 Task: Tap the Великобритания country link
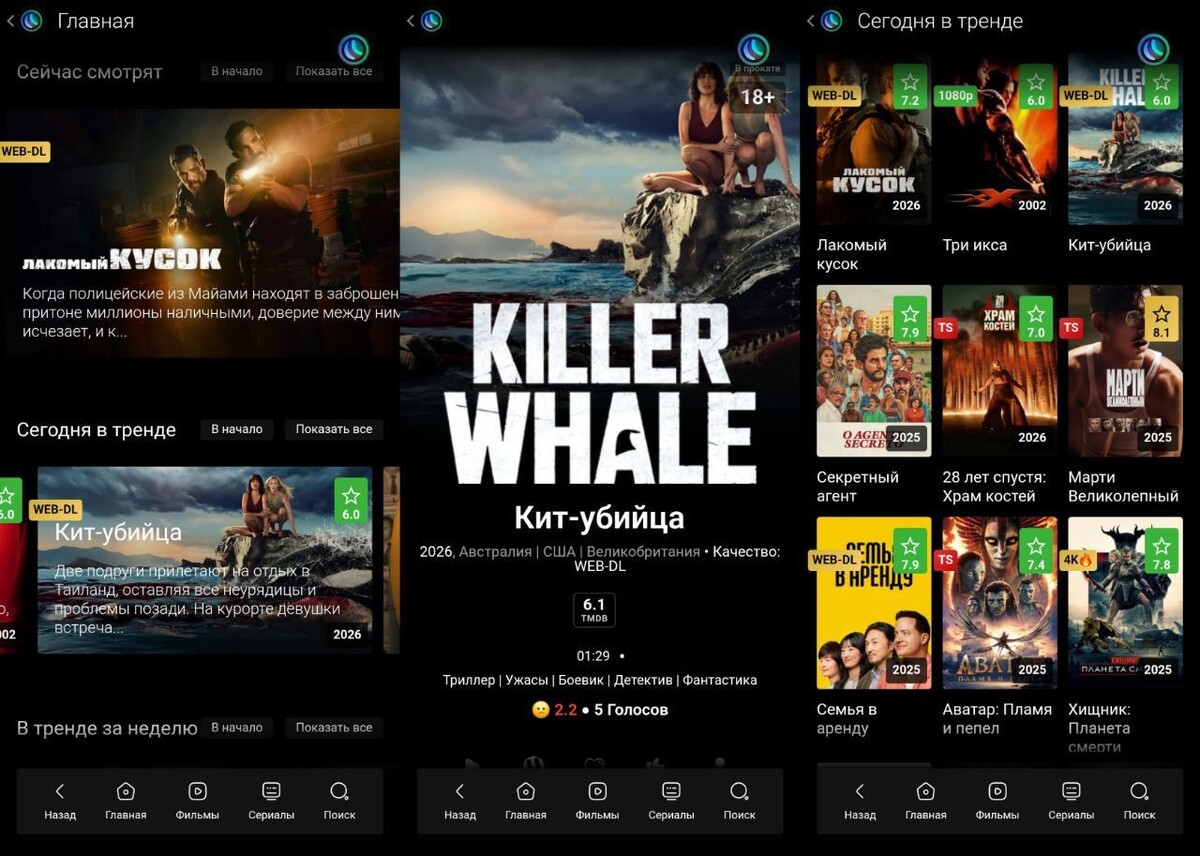[643, 552]
